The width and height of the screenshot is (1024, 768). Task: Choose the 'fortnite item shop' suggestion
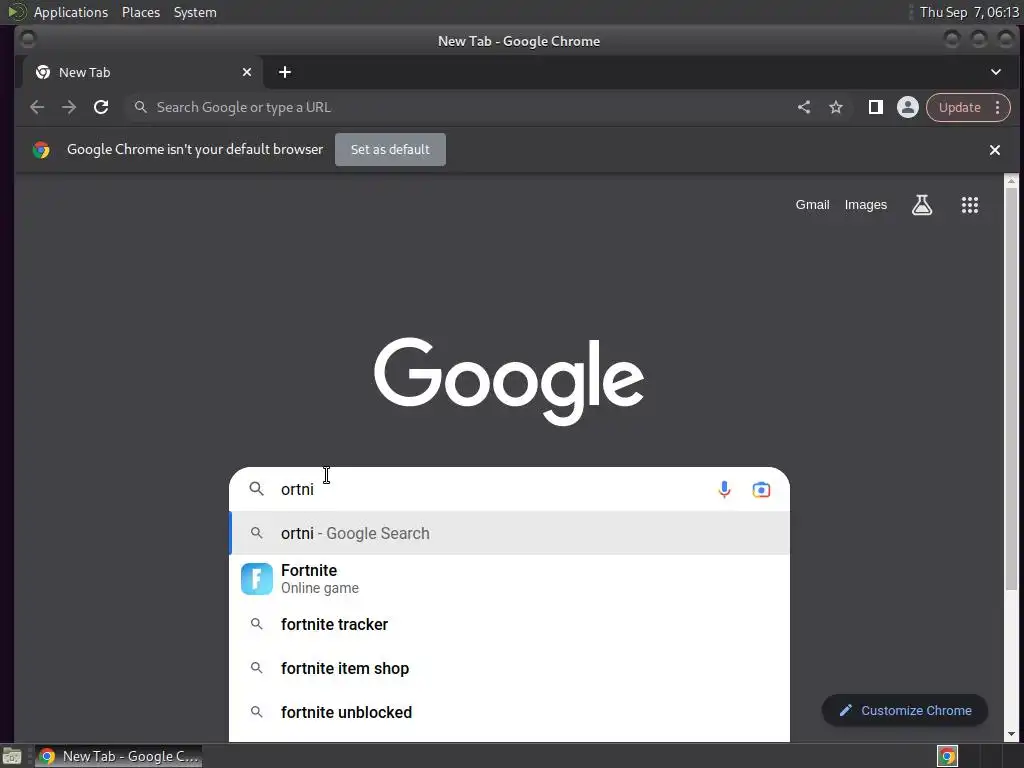point(509,668)
